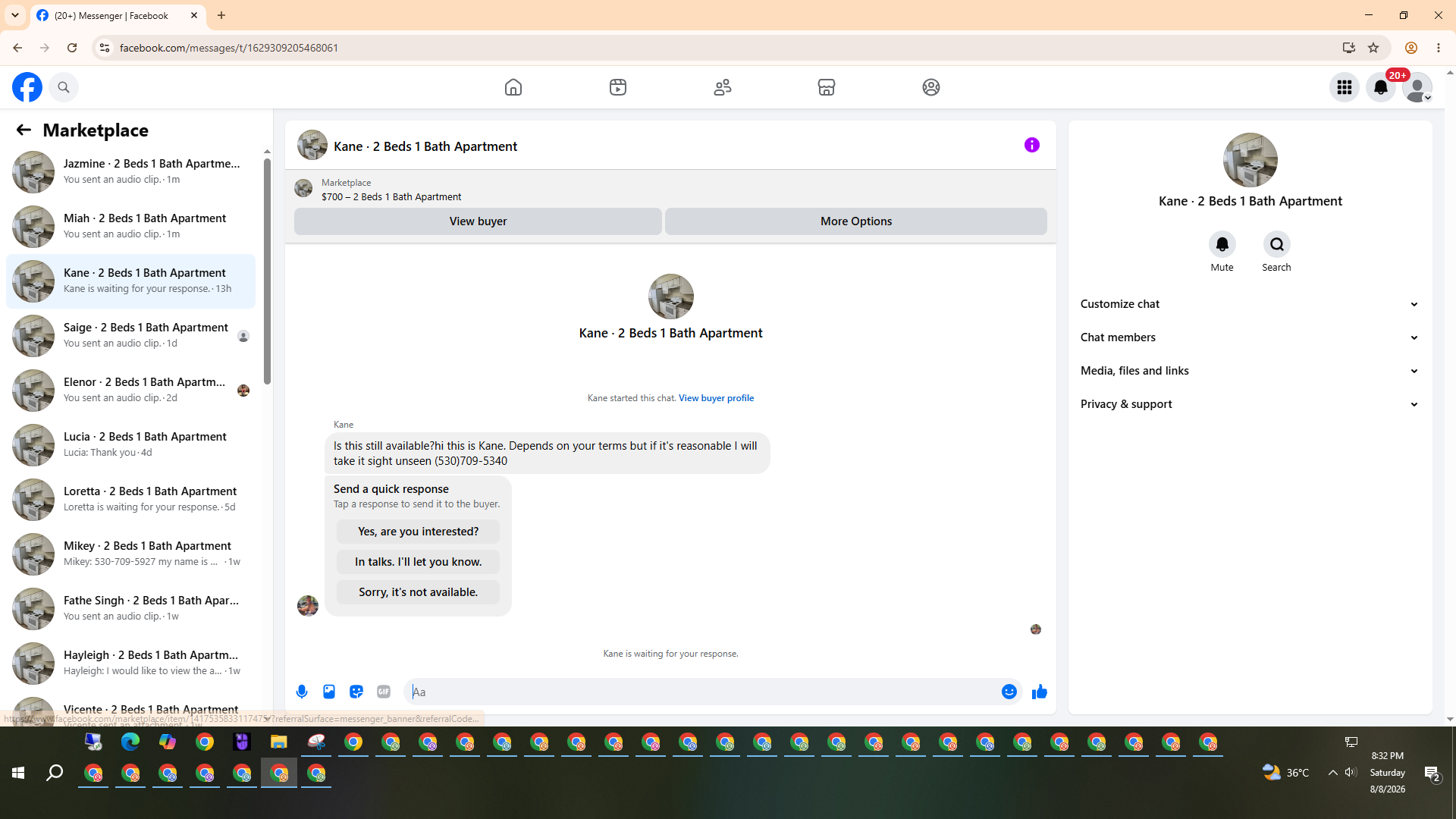This screenshot has height=819, width=1456.
Task: Click View buyer button
Action: pyautogui.click(x=478, y=221)
